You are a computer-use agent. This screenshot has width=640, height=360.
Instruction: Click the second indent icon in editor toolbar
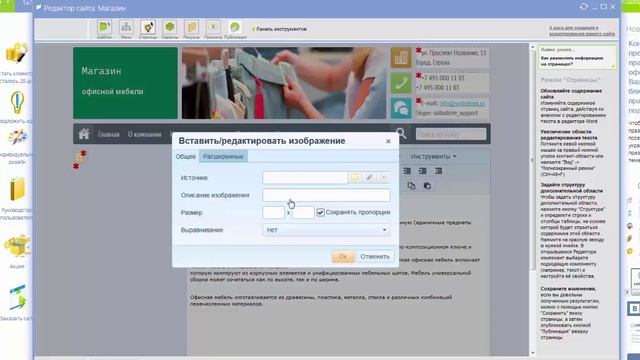[423, 171]
